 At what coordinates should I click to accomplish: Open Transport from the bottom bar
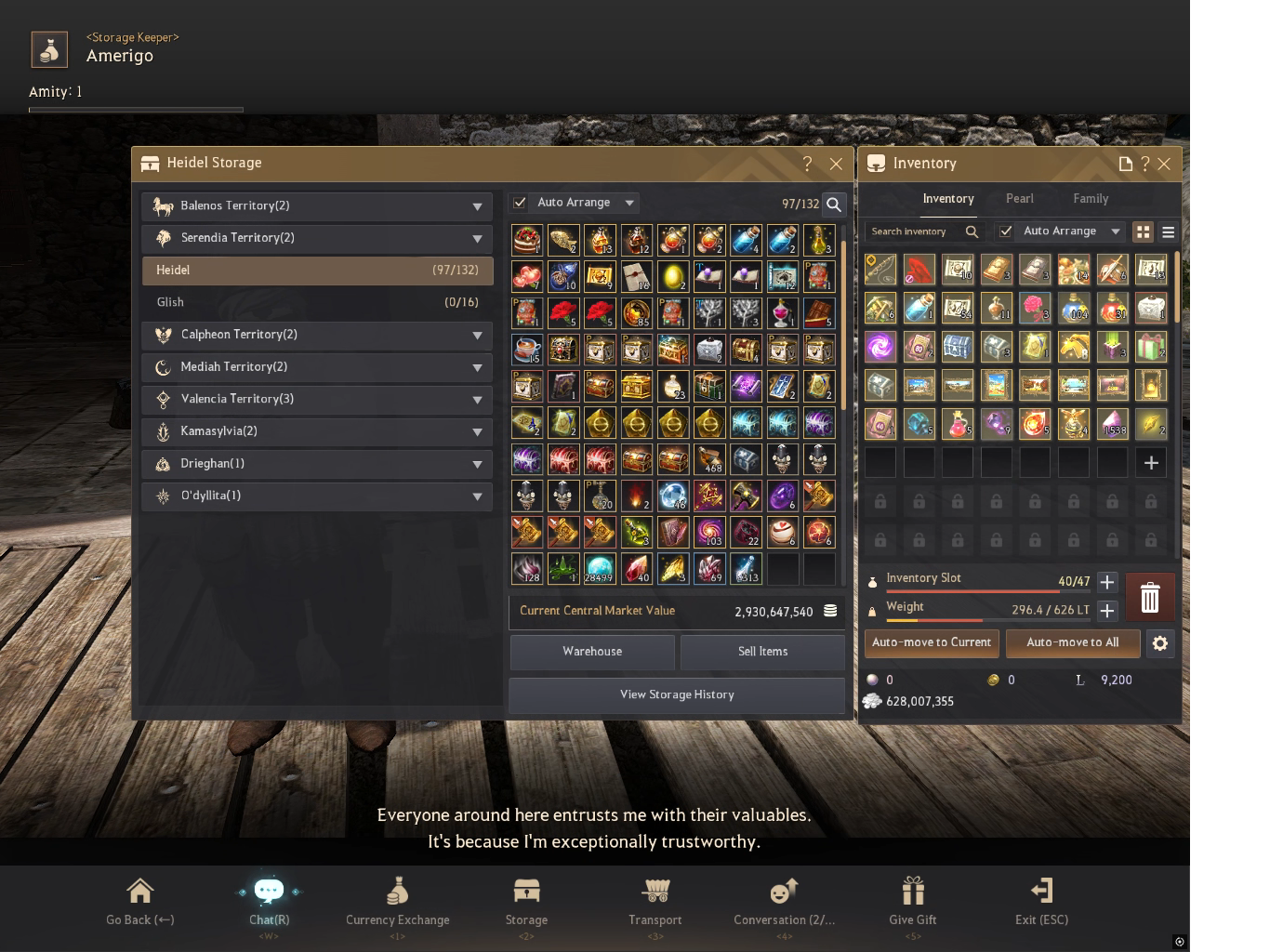click(x=655, y=902)
